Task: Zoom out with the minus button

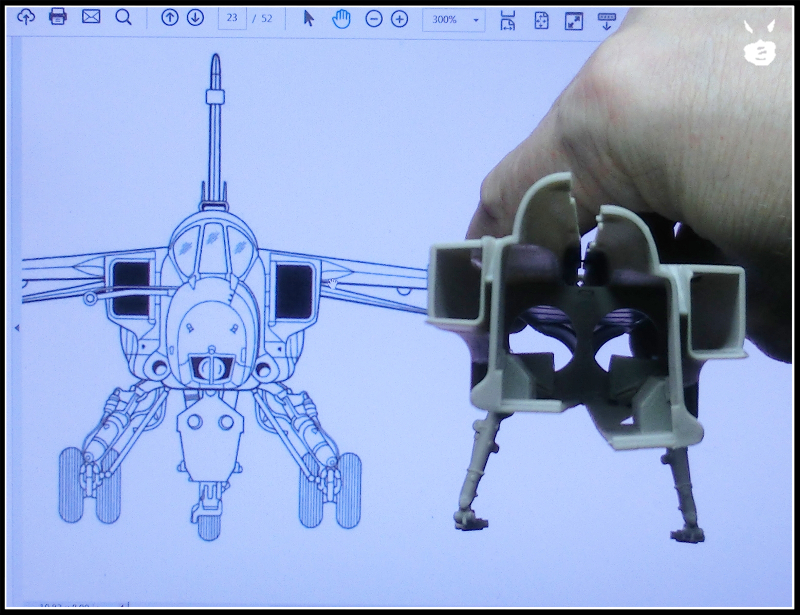Action: tap(374, 19)
